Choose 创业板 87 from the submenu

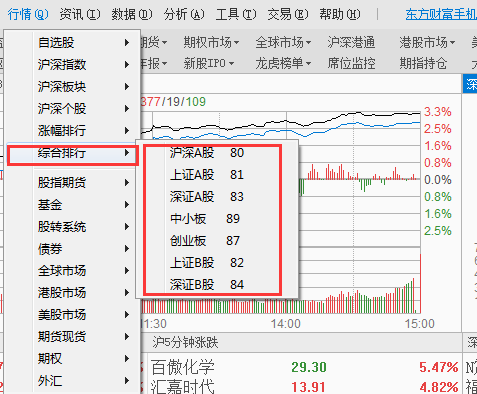[x=205, y=241]
